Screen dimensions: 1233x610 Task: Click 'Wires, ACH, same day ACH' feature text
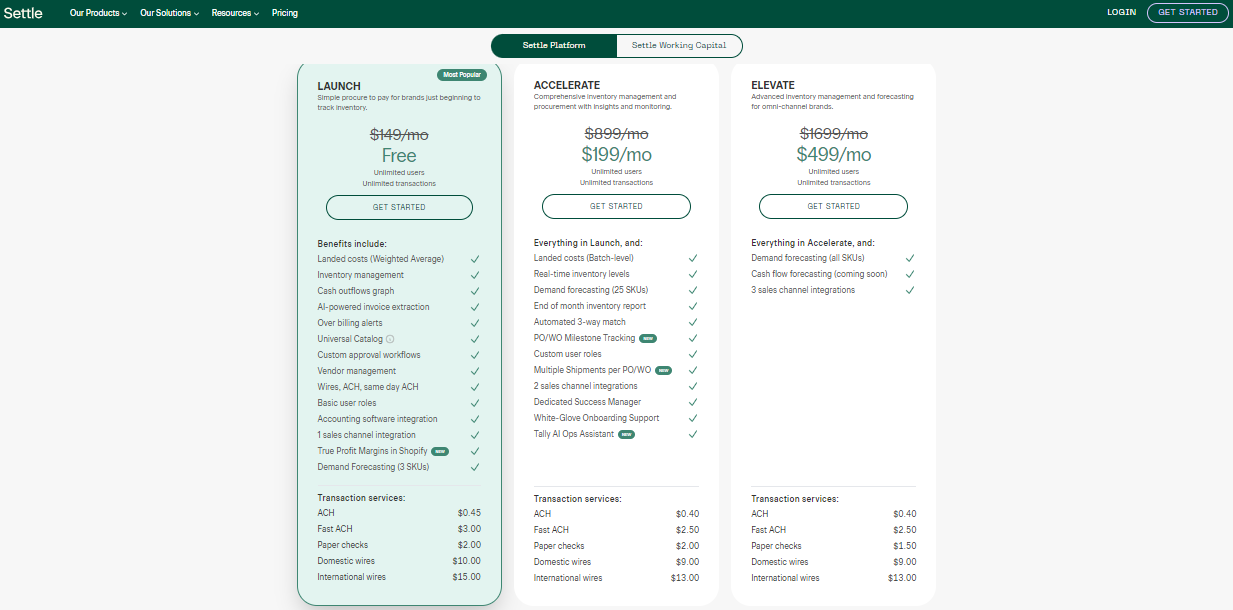[x=368, y=387]
